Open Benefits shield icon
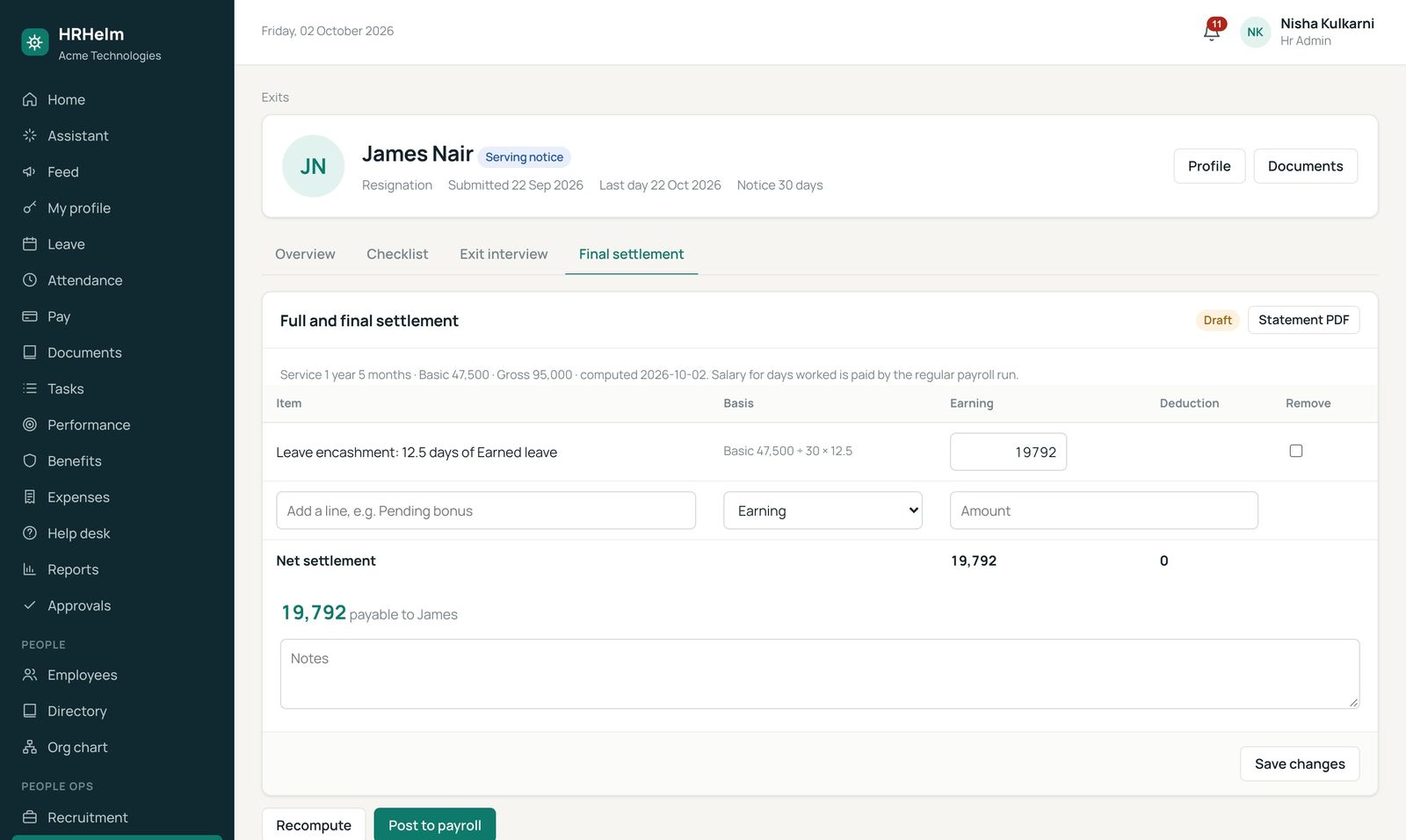This screenshot has width=1406, height=840. pyautogui.click(x=30, y=460)
